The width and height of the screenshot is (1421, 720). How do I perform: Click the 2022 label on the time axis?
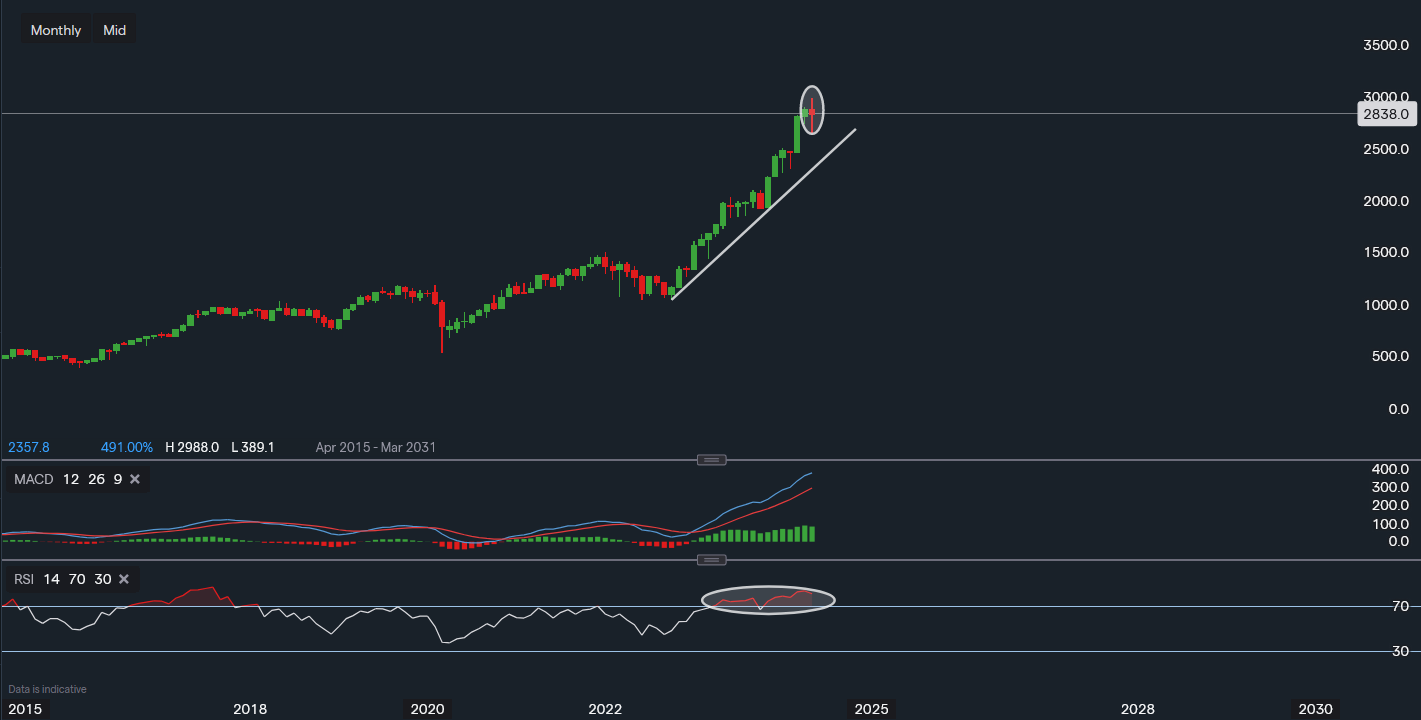pyautogui.click(x=604, y=709)
